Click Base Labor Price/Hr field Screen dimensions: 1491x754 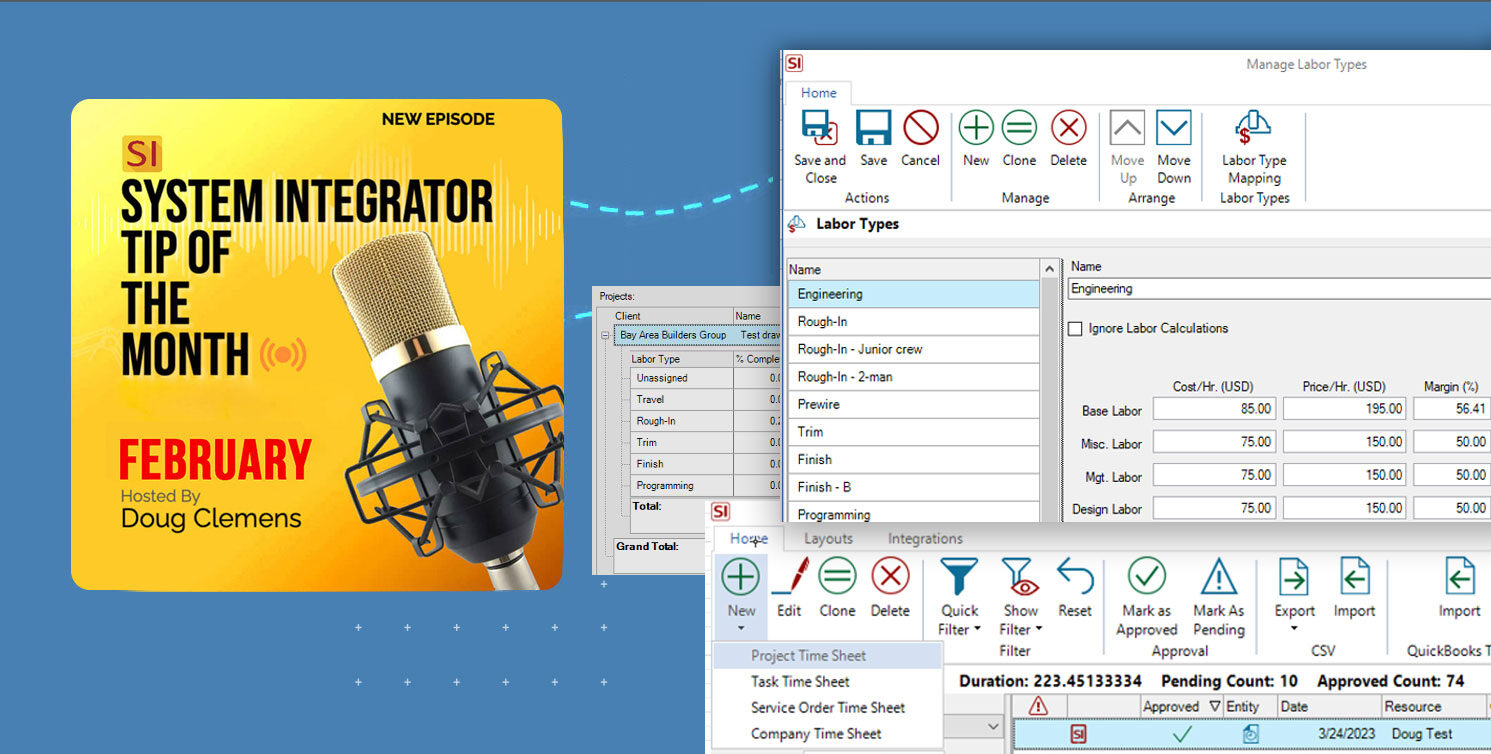point(1344,408)
